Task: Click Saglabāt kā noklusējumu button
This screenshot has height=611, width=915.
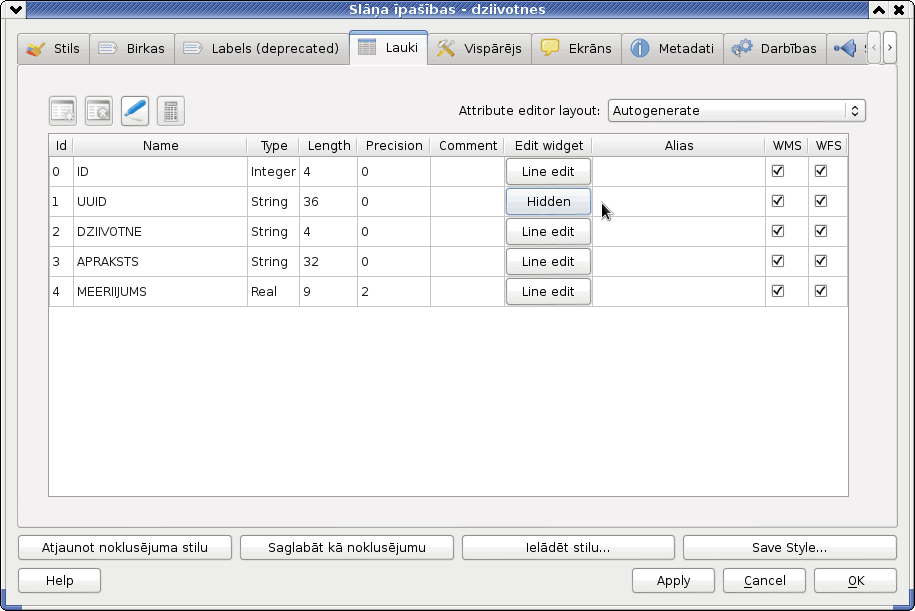Action: [x=347, y=548]
